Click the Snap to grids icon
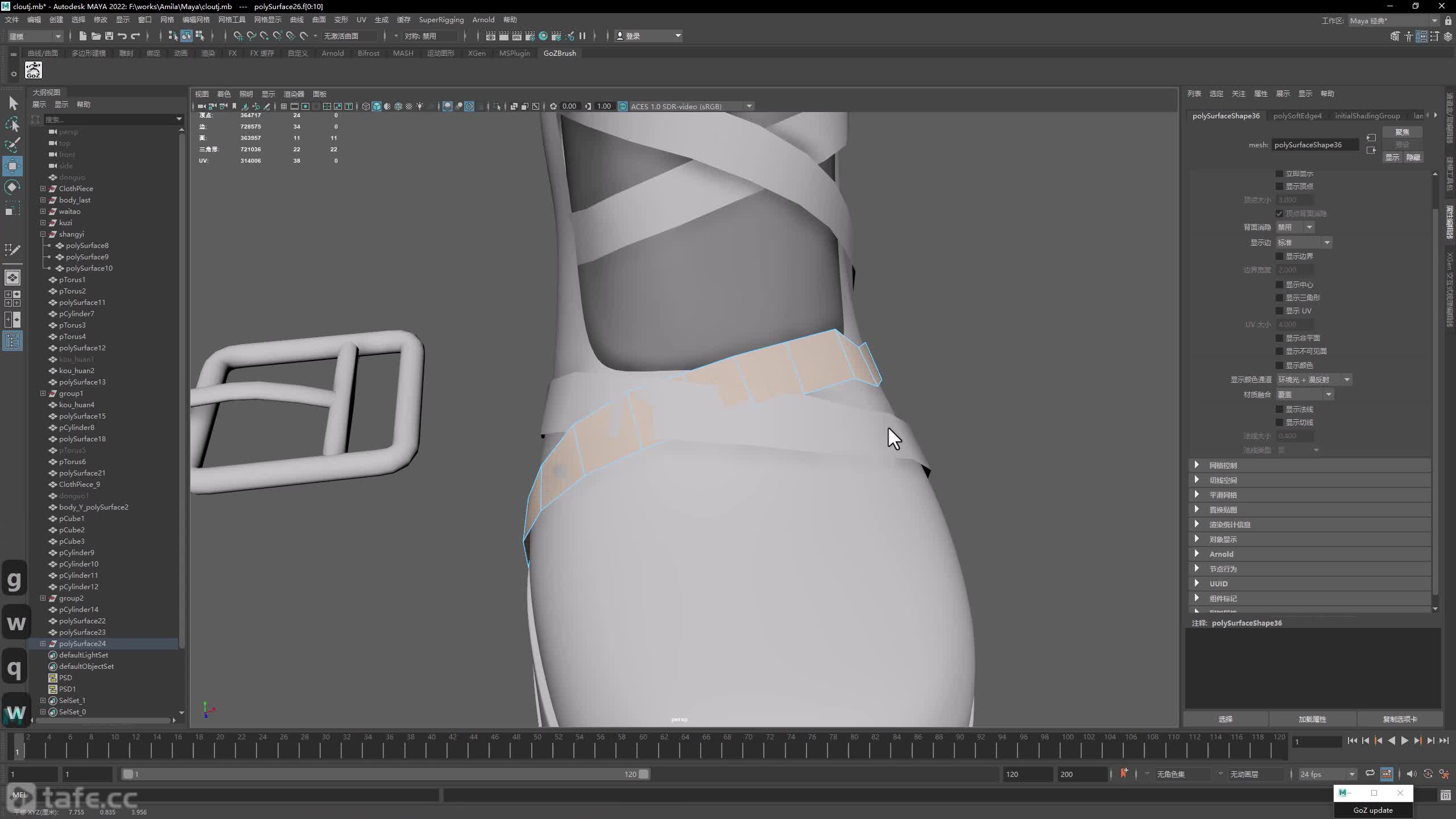Screen dimensions: 1456x819 (238, 36)
